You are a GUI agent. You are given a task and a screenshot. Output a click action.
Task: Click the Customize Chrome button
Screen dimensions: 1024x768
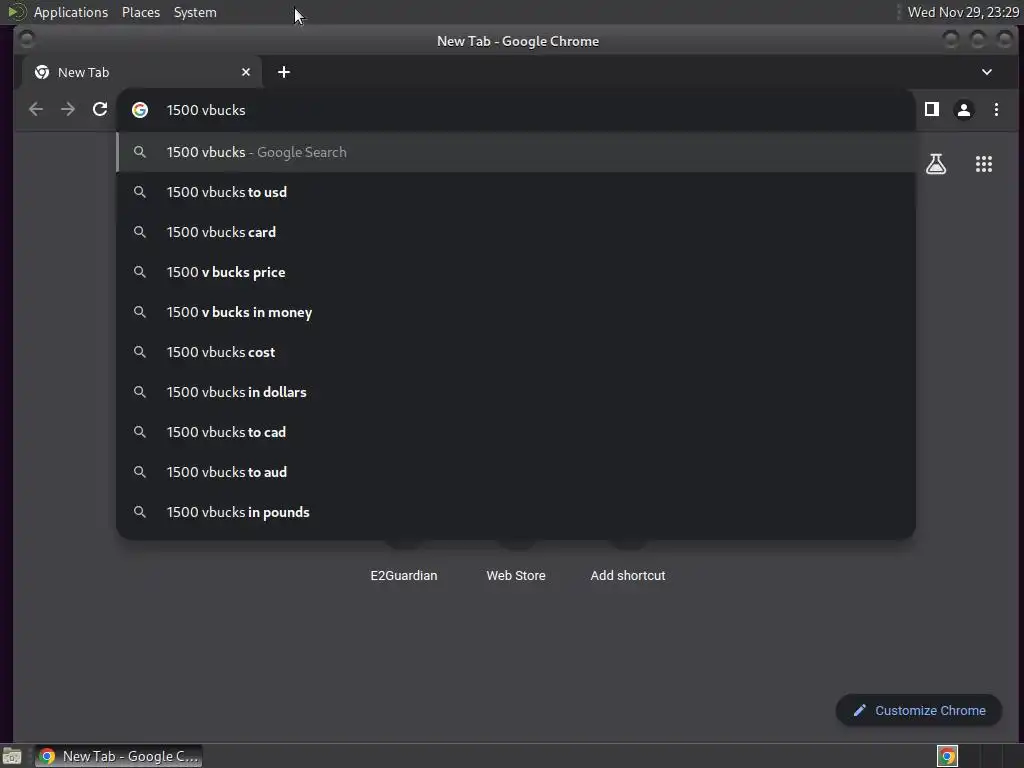pos(919,711)
